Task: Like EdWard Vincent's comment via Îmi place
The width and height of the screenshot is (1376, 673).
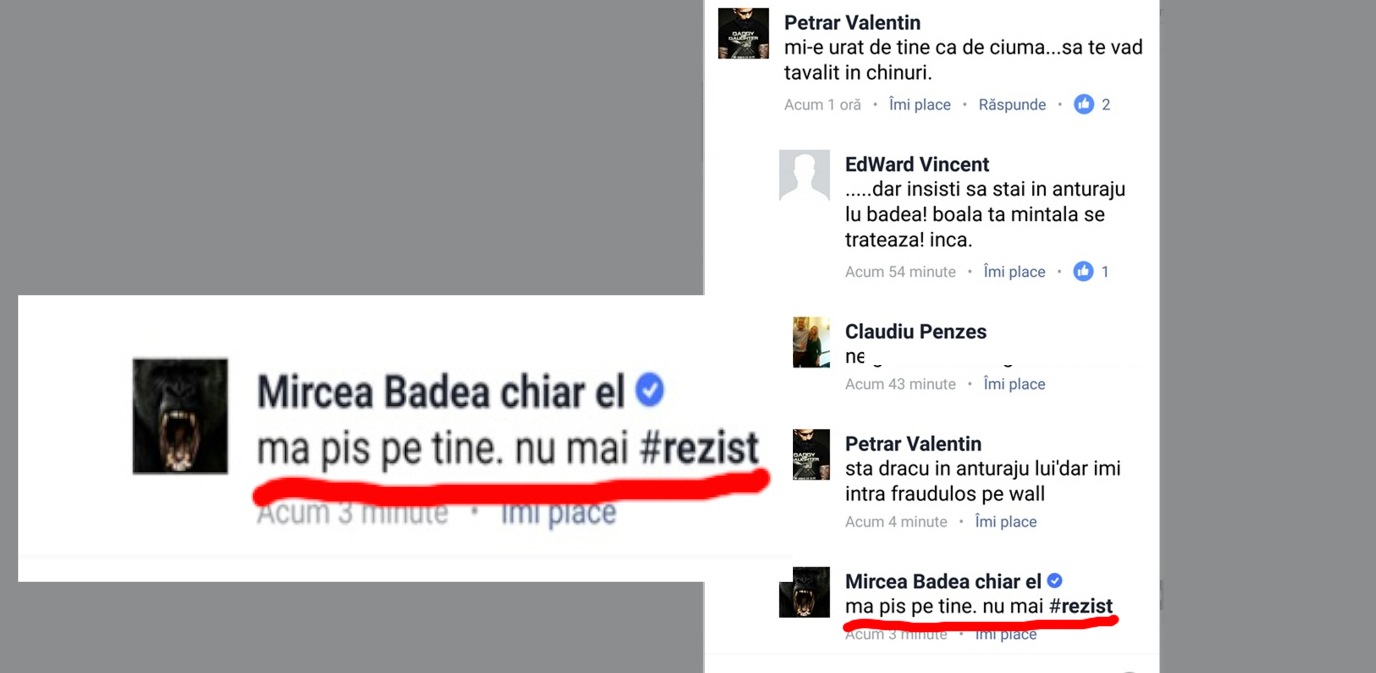Action: (x=1014, y=271)
